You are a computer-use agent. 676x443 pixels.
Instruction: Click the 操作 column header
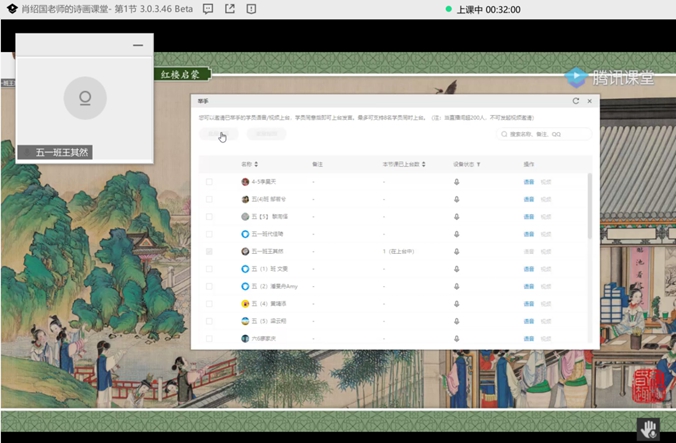(x=529, y=164)
